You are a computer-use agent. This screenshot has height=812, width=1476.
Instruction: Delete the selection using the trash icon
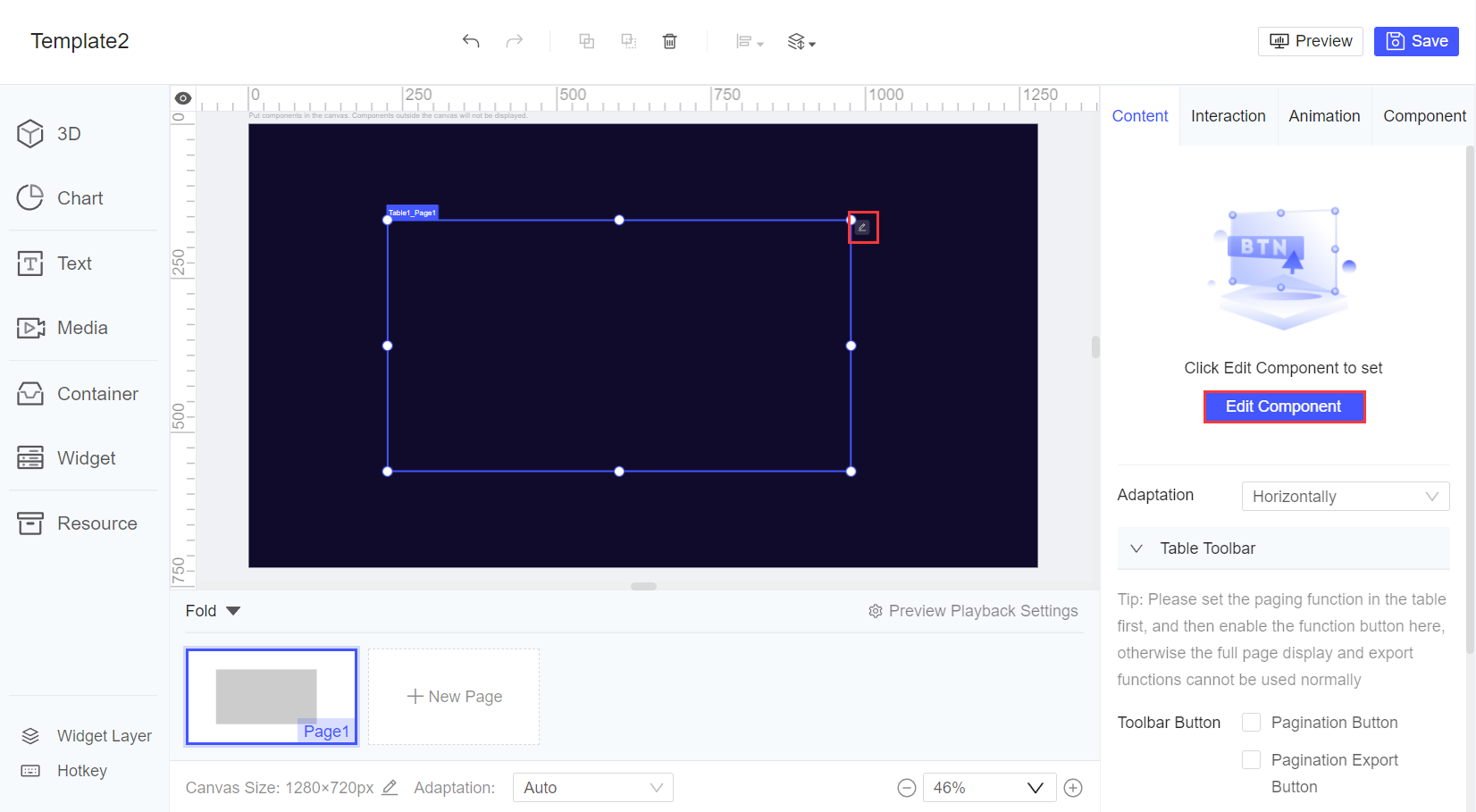click(669, 41)
